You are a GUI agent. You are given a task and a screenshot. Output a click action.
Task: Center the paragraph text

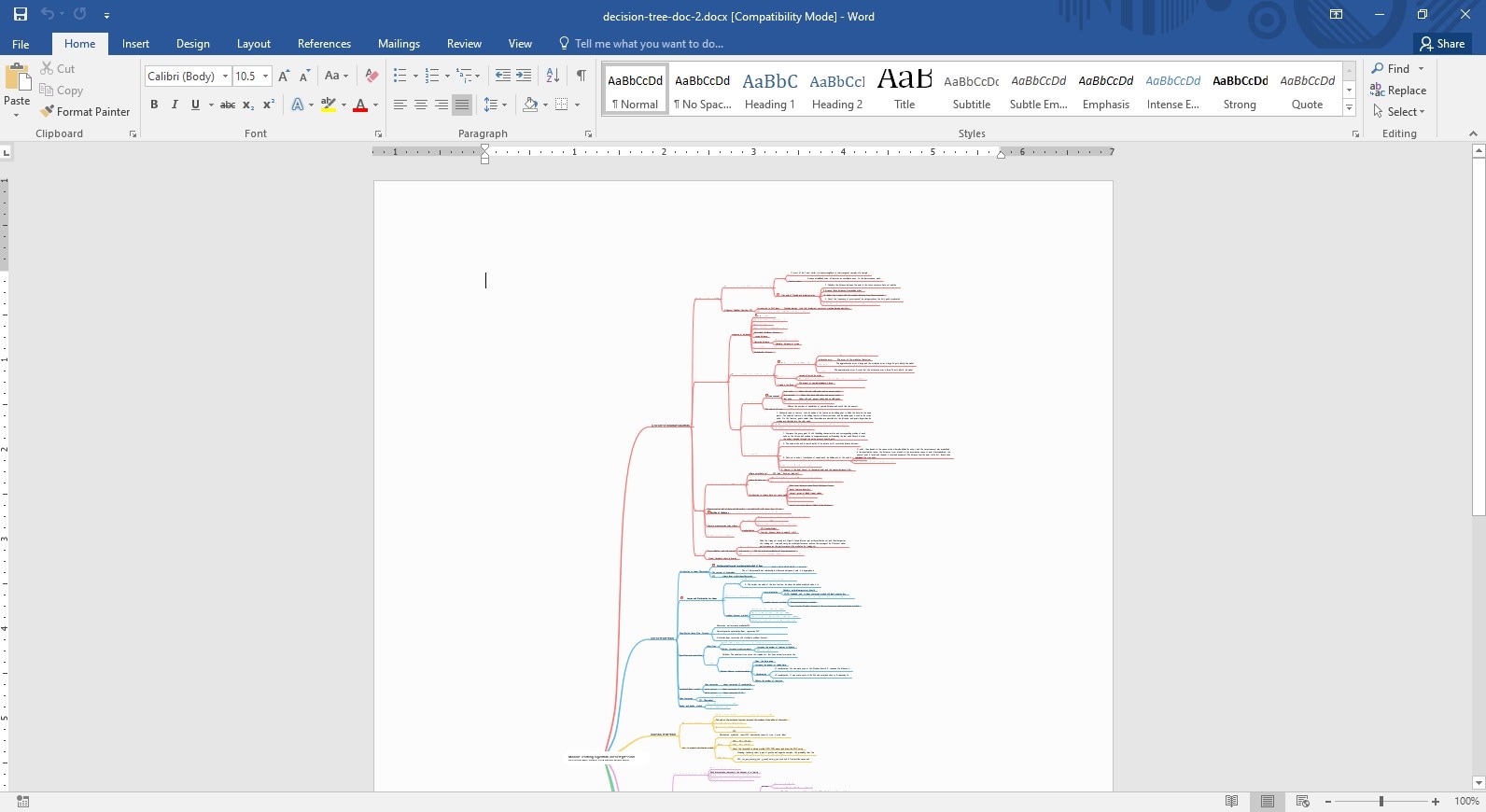point(421,105)
